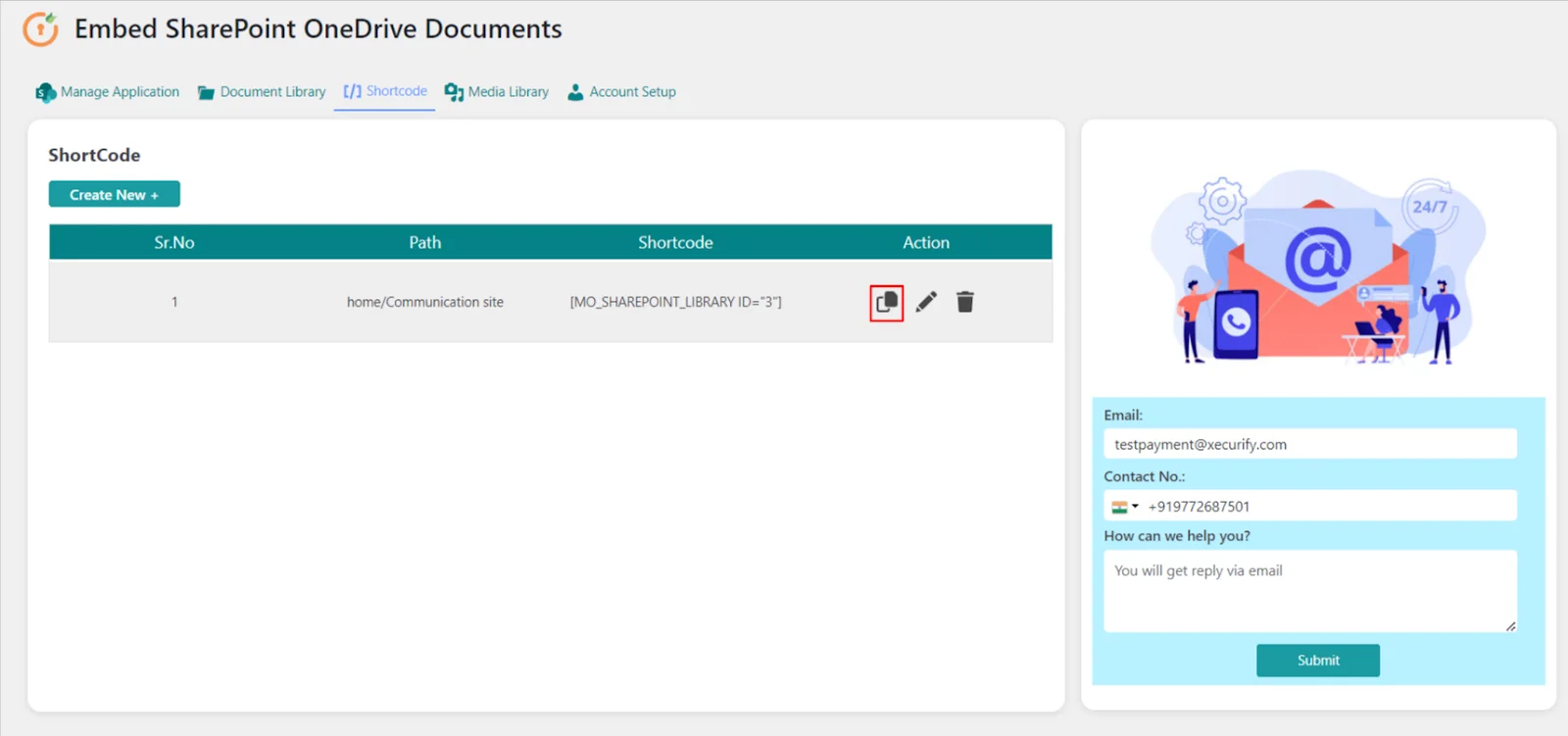Click the Create New + button

pos(115,194)
